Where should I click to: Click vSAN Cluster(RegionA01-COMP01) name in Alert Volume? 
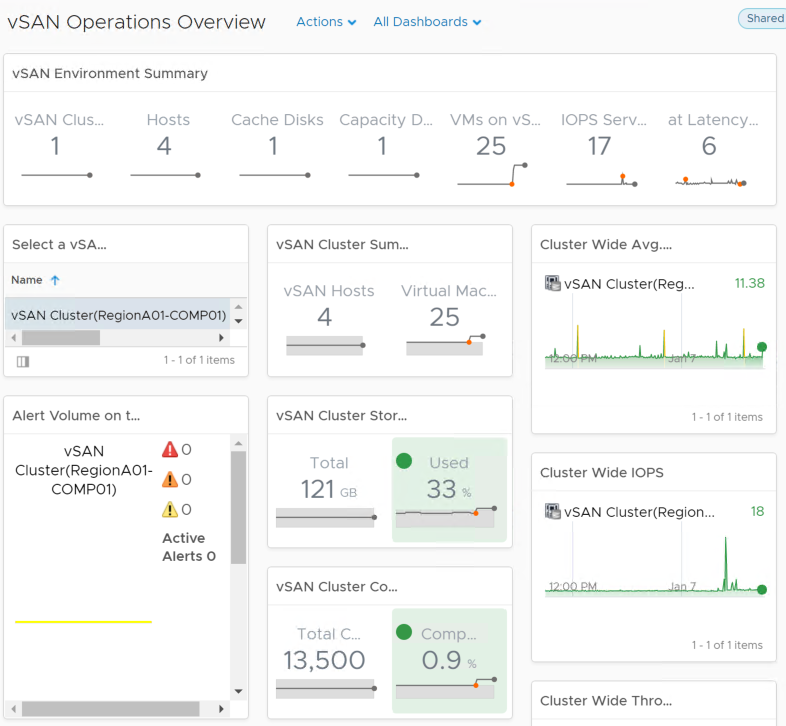coord(84,470)
